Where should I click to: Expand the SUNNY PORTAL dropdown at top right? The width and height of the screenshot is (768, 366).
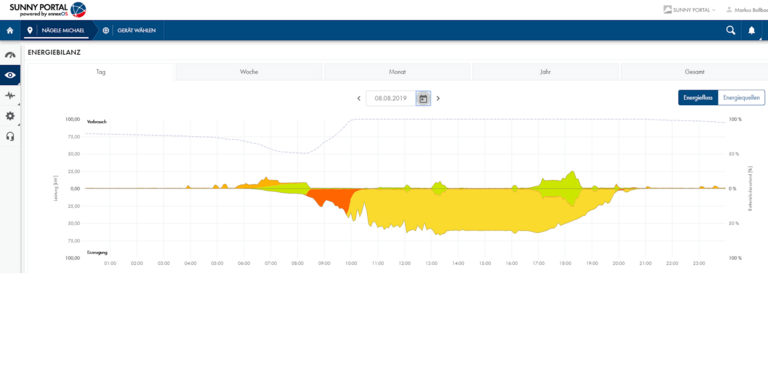(x=689, y=10)
